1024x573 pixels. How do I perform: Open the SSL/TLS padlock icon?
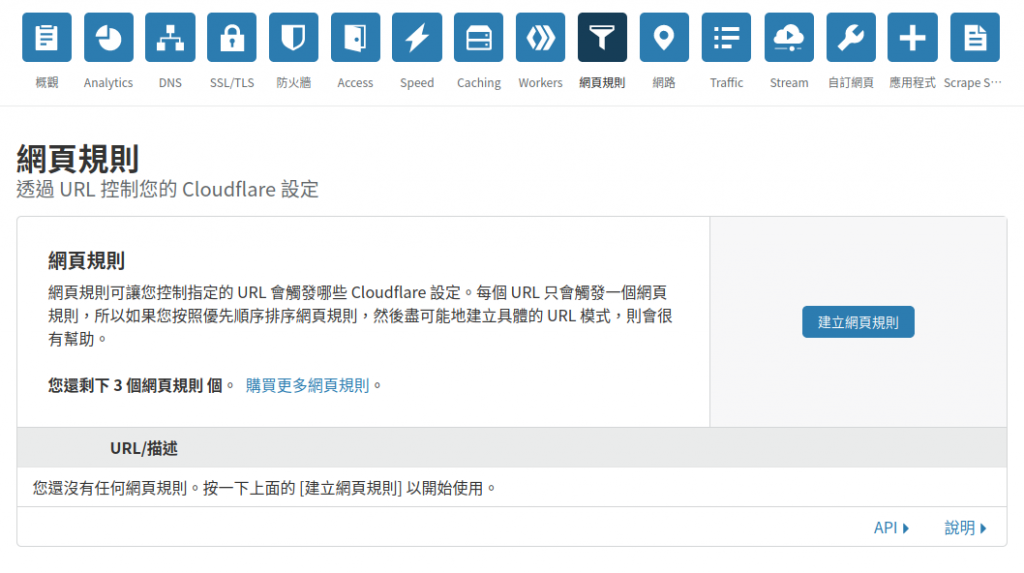tap(232, 37)
